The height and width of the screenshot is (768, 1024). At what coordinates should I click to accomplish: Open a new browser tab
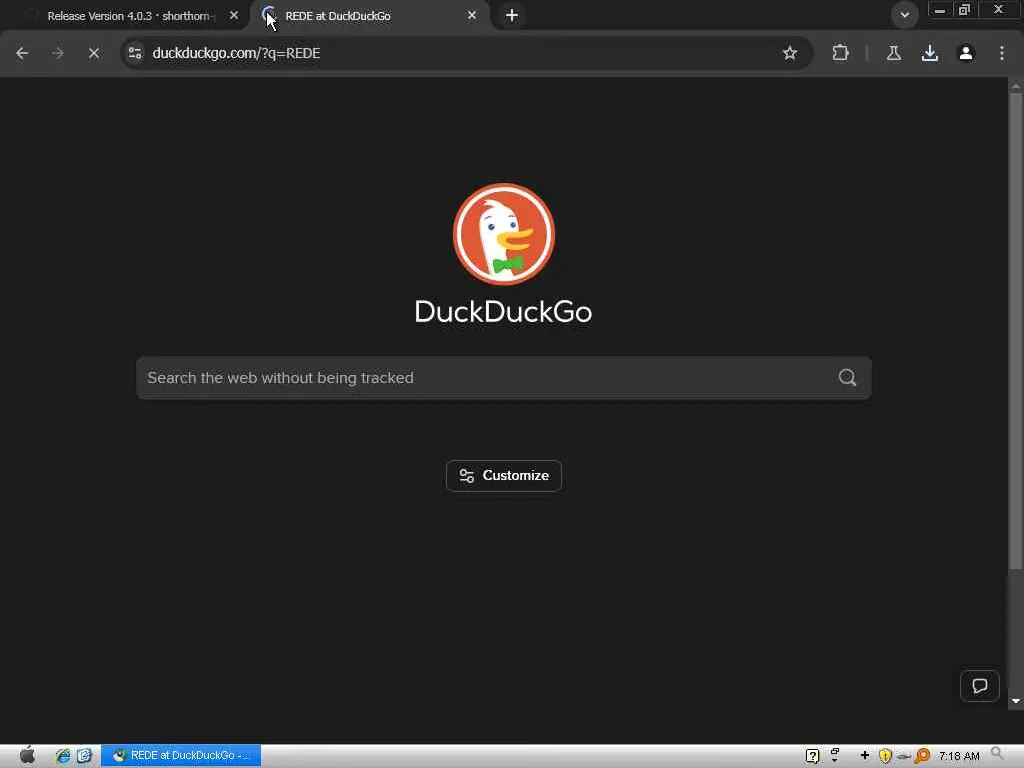(x=512, y=15)
